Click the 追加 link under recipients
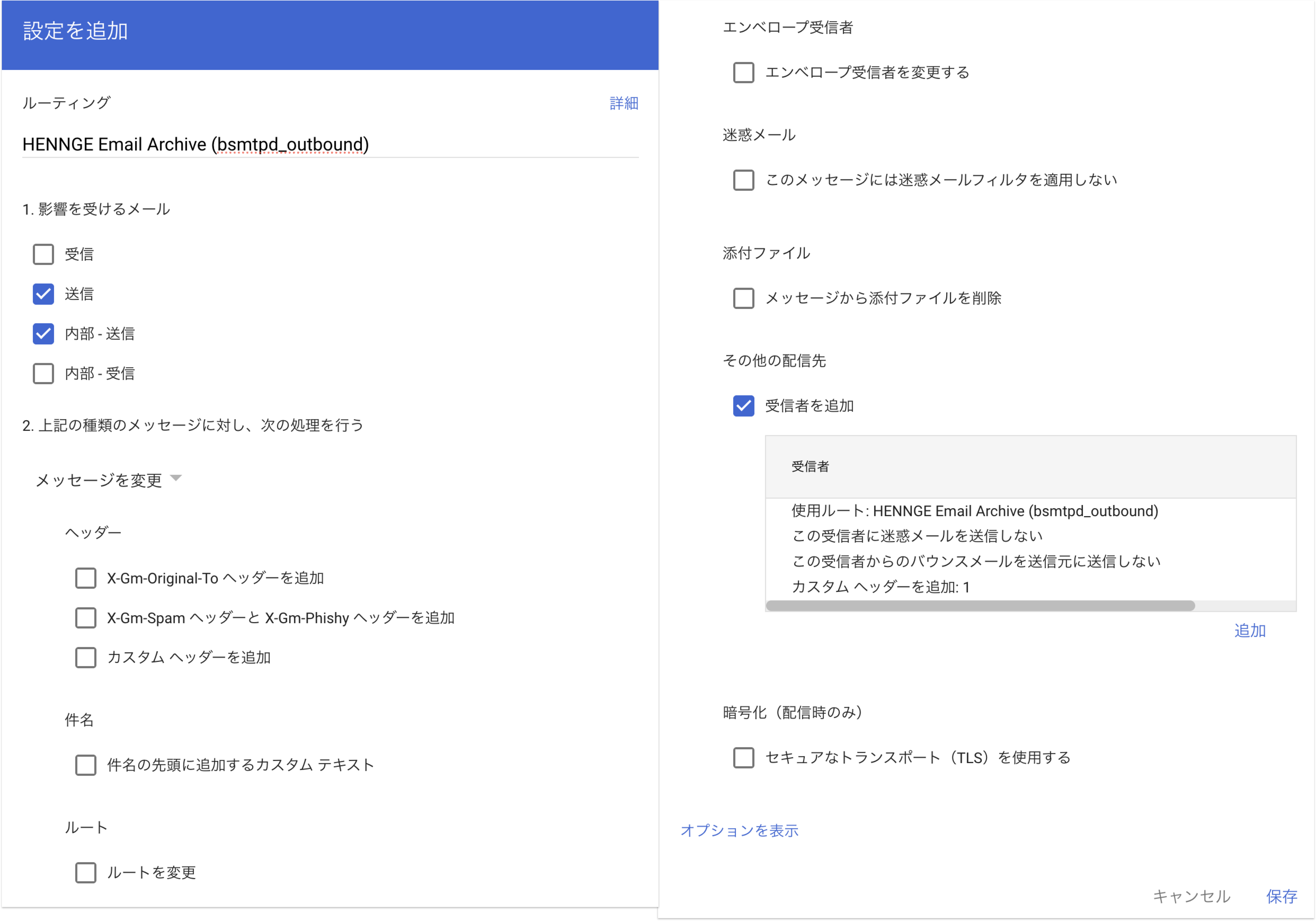 click(x=1250, y=631)
